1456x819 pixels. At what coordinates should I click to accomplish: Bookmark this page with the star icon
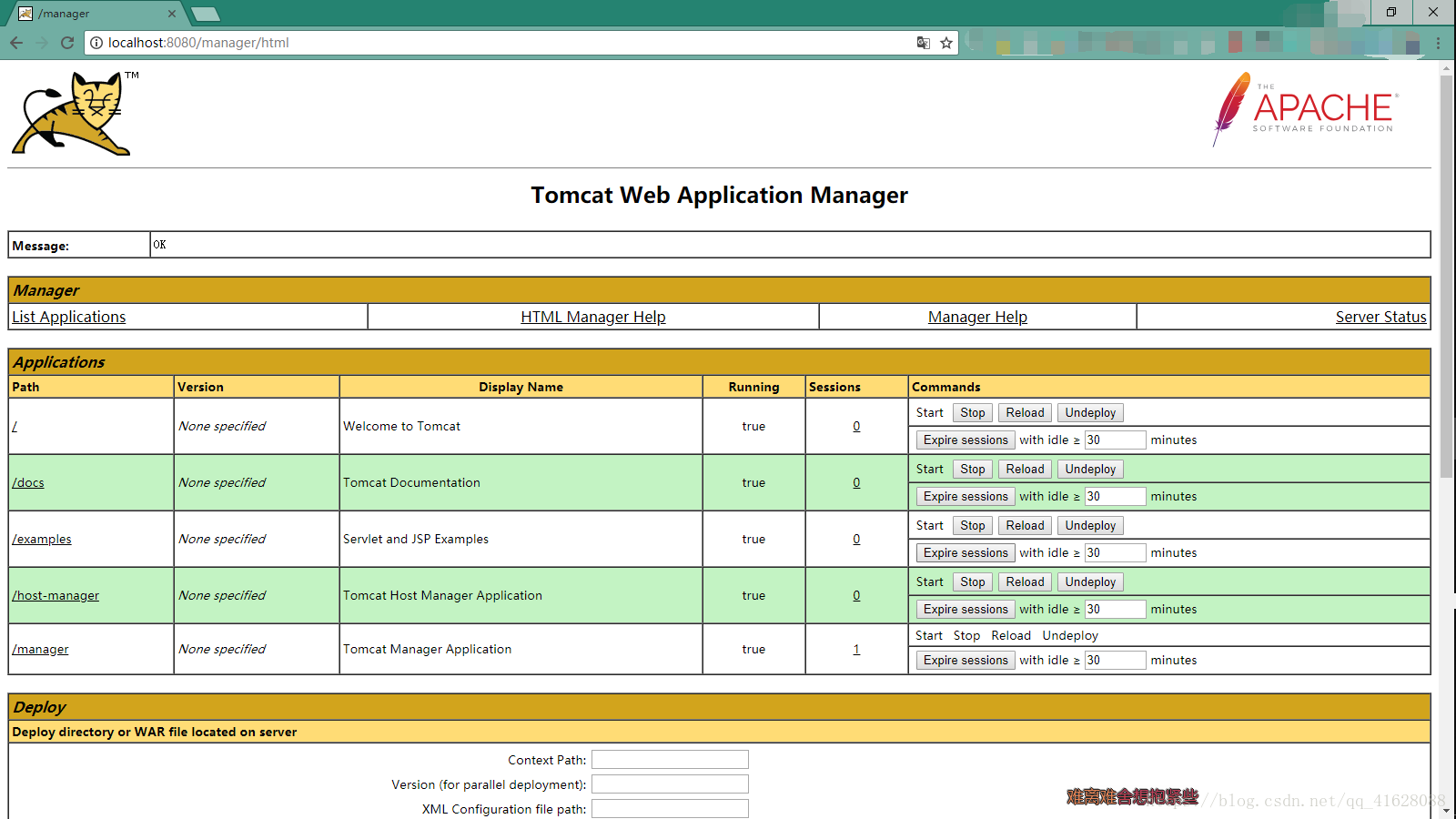tap(946, 43)
